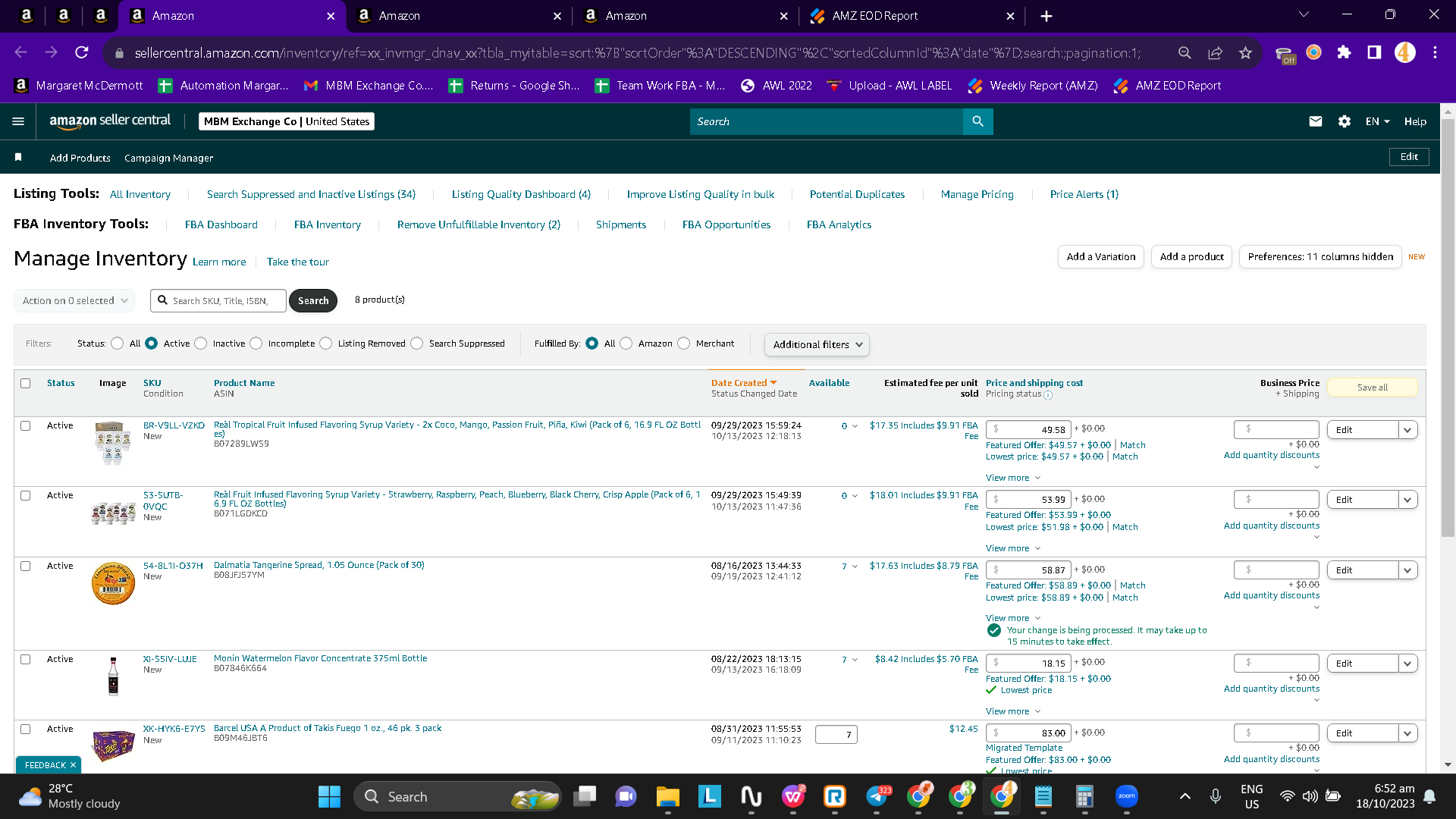The image size is (1456, 819).
Task: Open the Windows Start menu
Action: click(329, 797)
